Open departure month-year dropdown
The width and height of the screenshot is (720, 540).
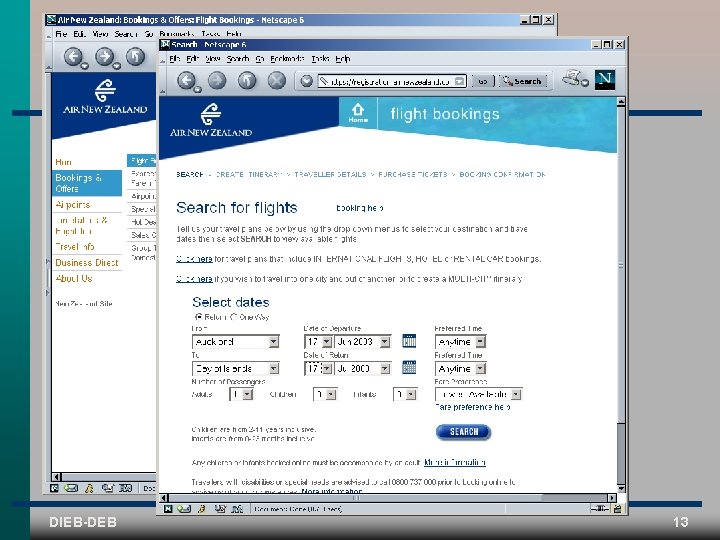[363, 342]
